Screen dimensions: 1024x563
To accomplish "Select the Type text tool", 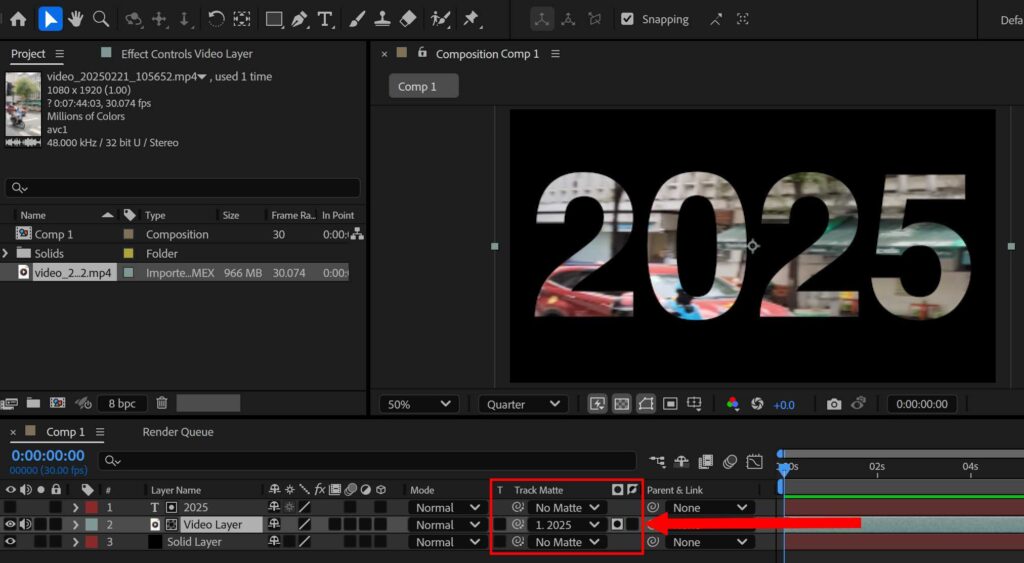I will (325, 19).
